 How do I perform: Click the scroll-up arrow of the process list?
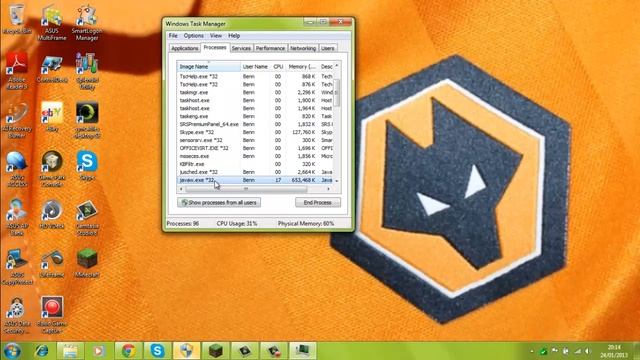tap(337, 66)
